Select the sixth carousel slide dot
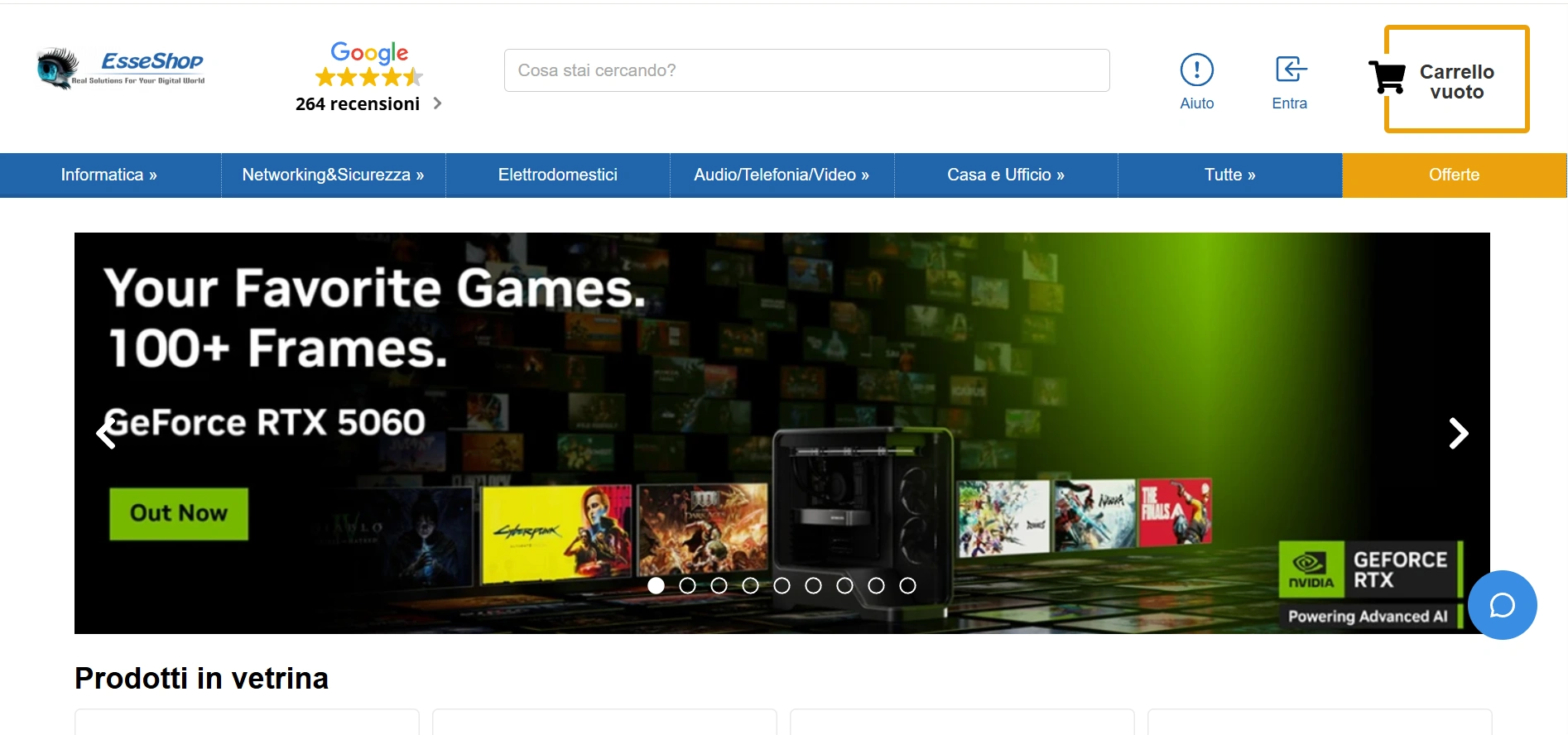 (813, 586)
